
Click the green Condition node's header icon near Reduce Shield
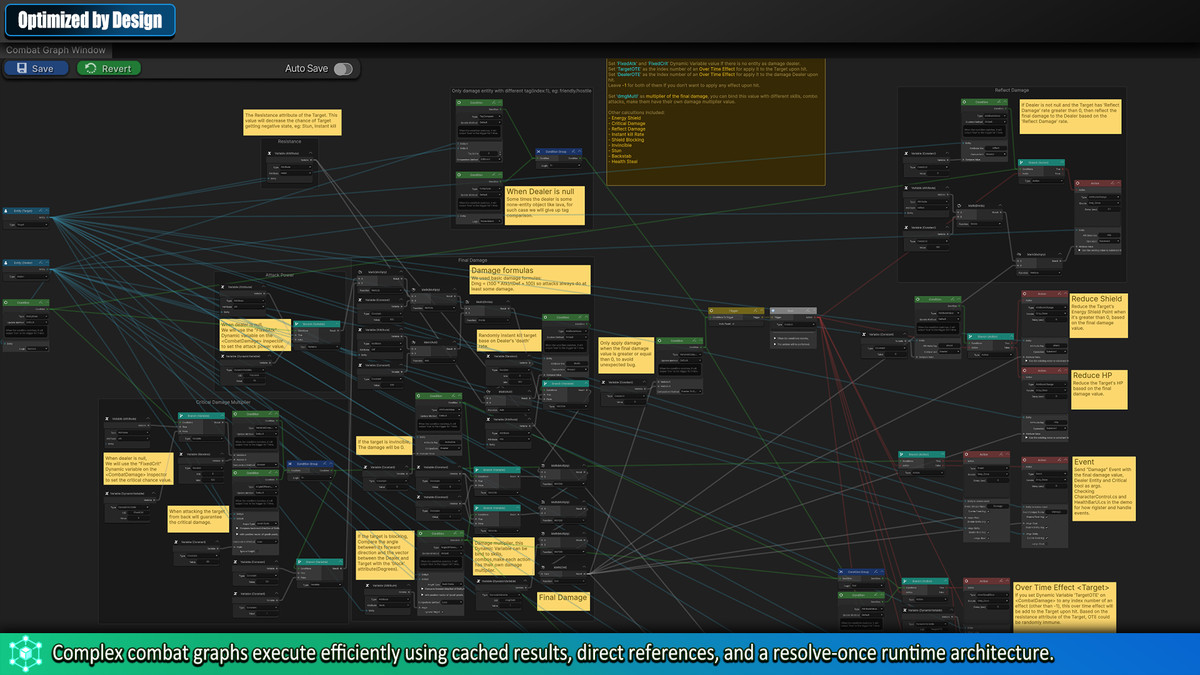(x=918, y=299)
